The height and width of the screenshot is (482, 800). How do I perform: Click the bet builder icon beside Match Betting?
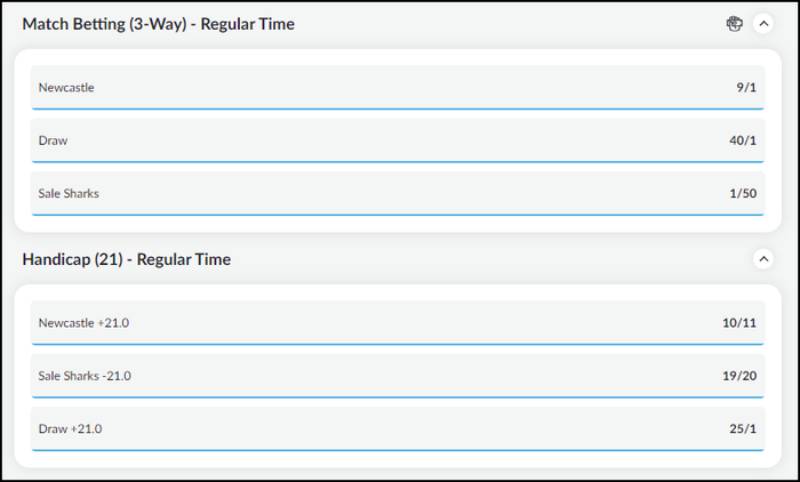tap(735, 24)
